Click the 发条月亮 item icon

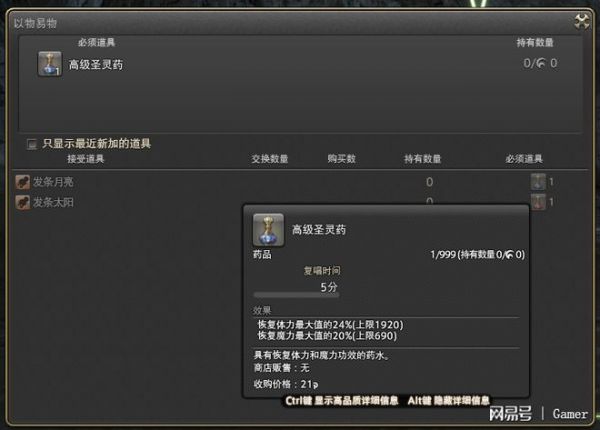[x=23, y=182]
